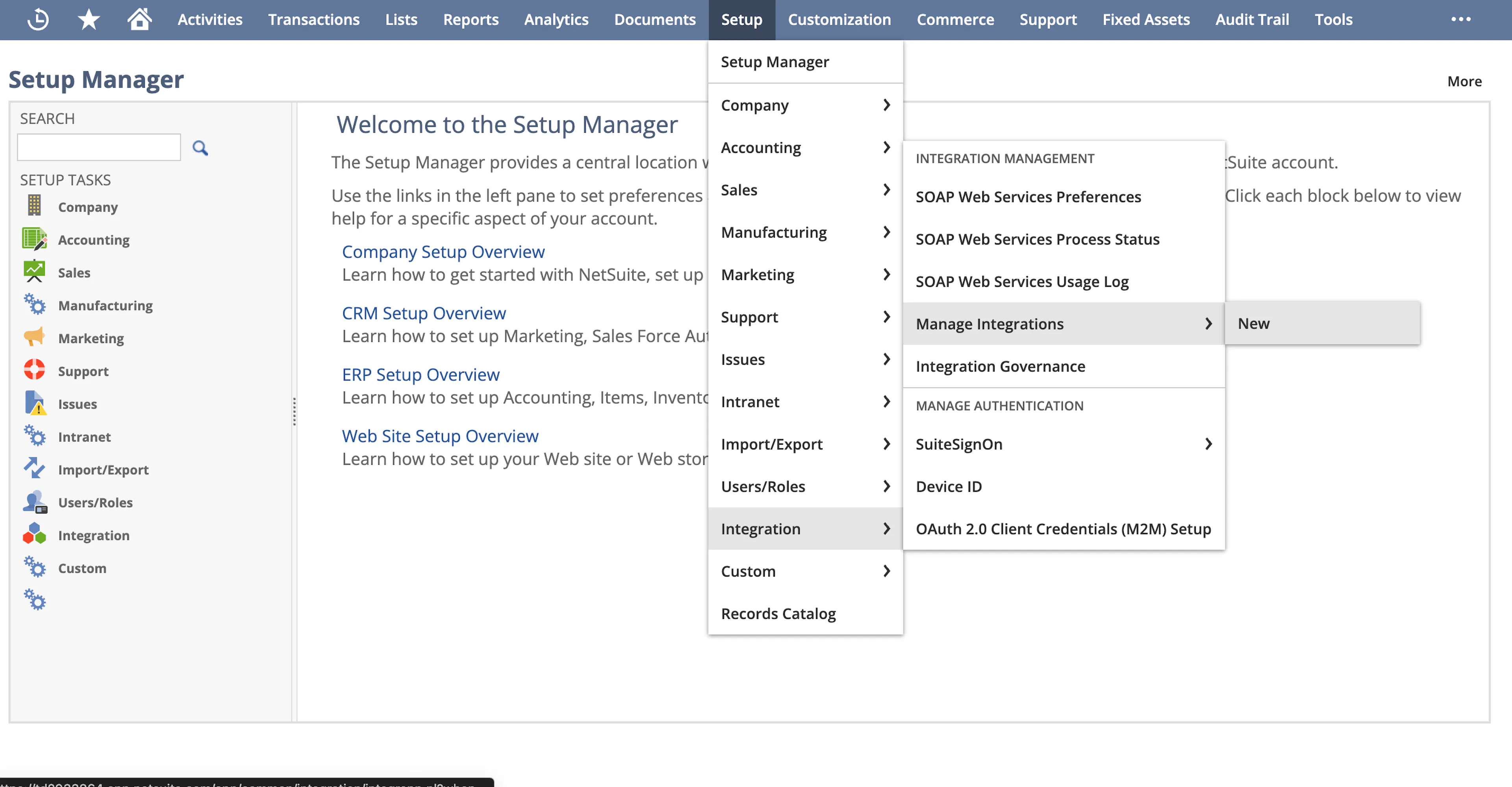The width and height of the screenshot is (1512, 787).
Task: Expand Users/Roles submenu in Setup menu
Action: [805, 486]
